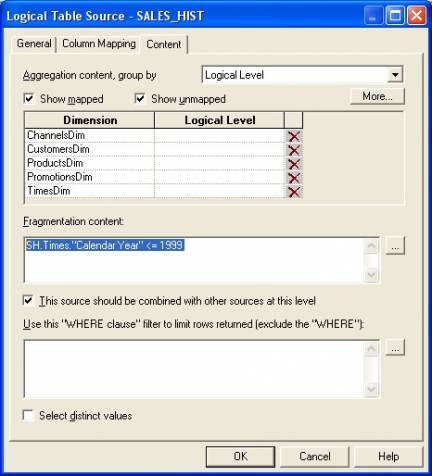
Task: Clear the ChannelsDim level with red X
Action: 294,136
